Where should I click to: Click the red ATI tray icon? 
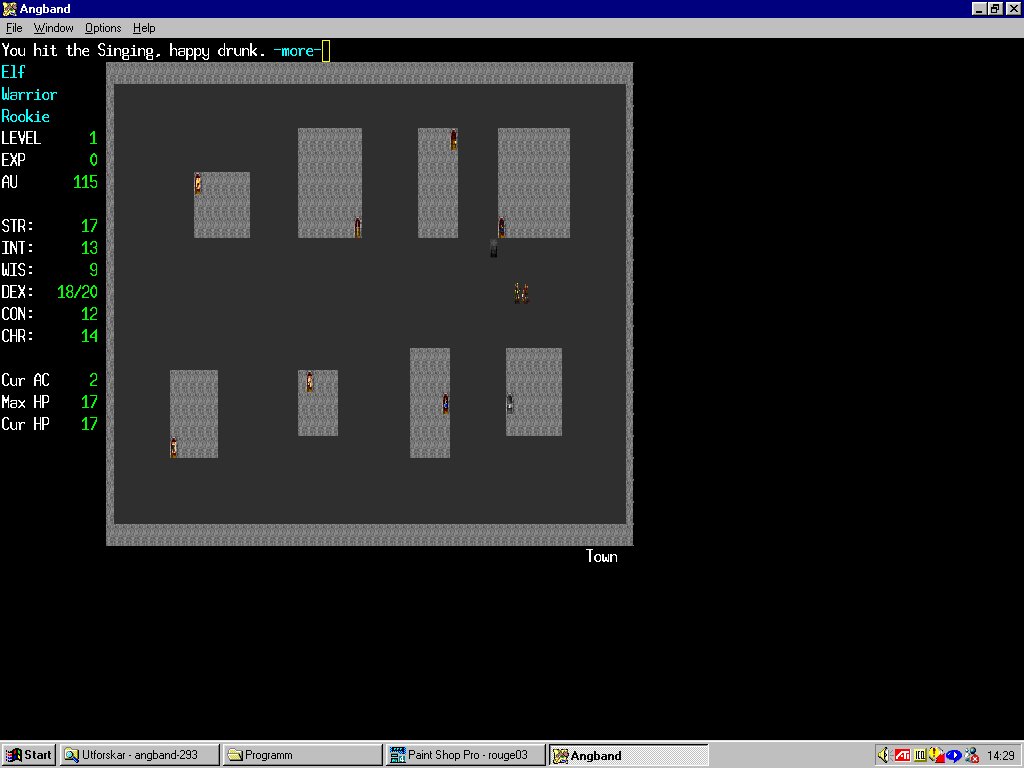tap(903, 756)
